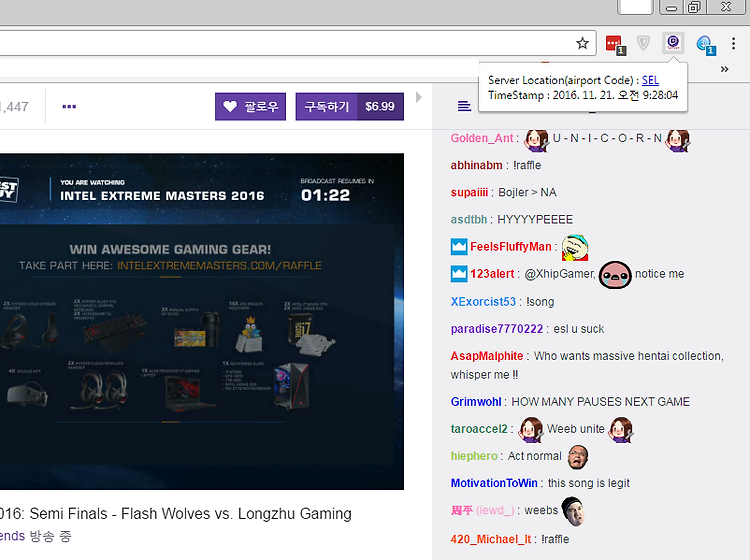The width and height of the screenshot is (750, 560).
Task: Click the 'this song is legit' chat message
Action: (588, 483)
